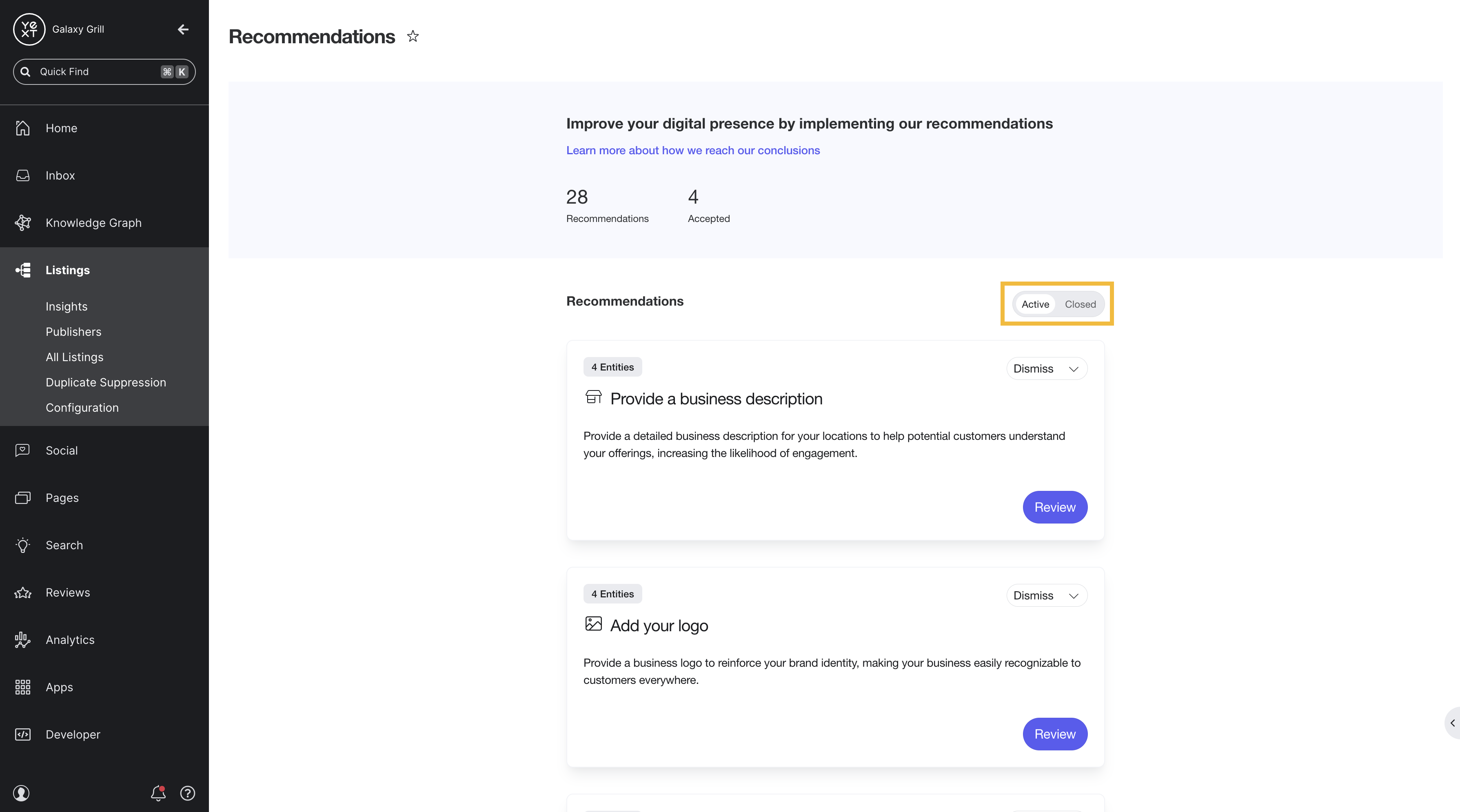The image size is (1460, 812).
Task: Expand the right side panel chevron
Action: click(x=1453, y=723)
